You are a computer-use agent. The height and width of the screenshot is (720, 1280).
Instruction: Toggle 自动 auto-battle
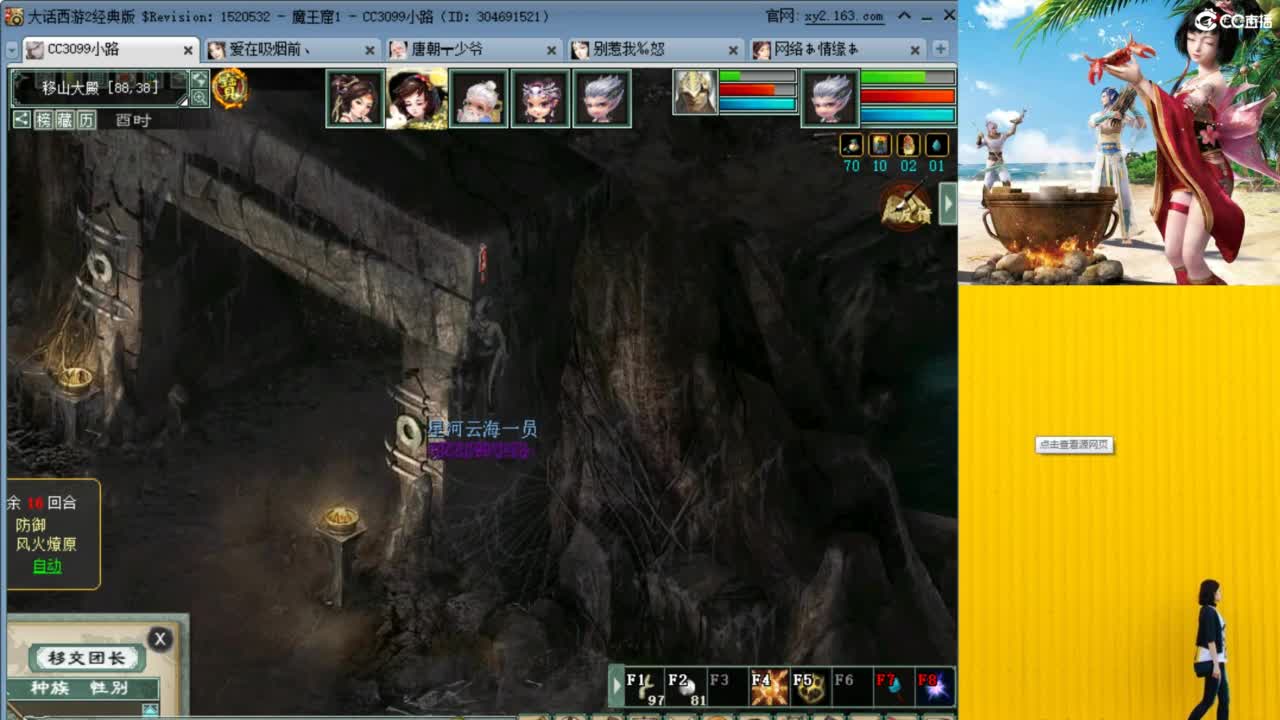click(x=47, y=566)
